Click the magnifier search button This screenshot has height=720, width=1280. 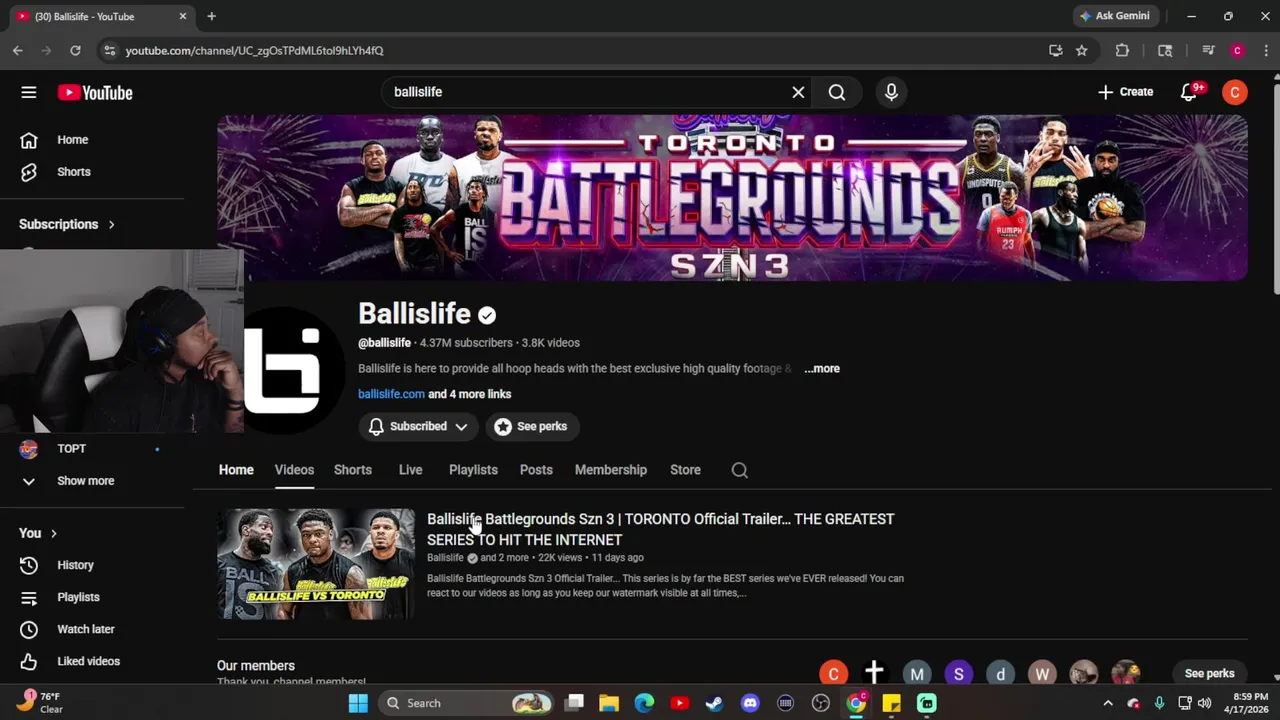tap(837, 92)
